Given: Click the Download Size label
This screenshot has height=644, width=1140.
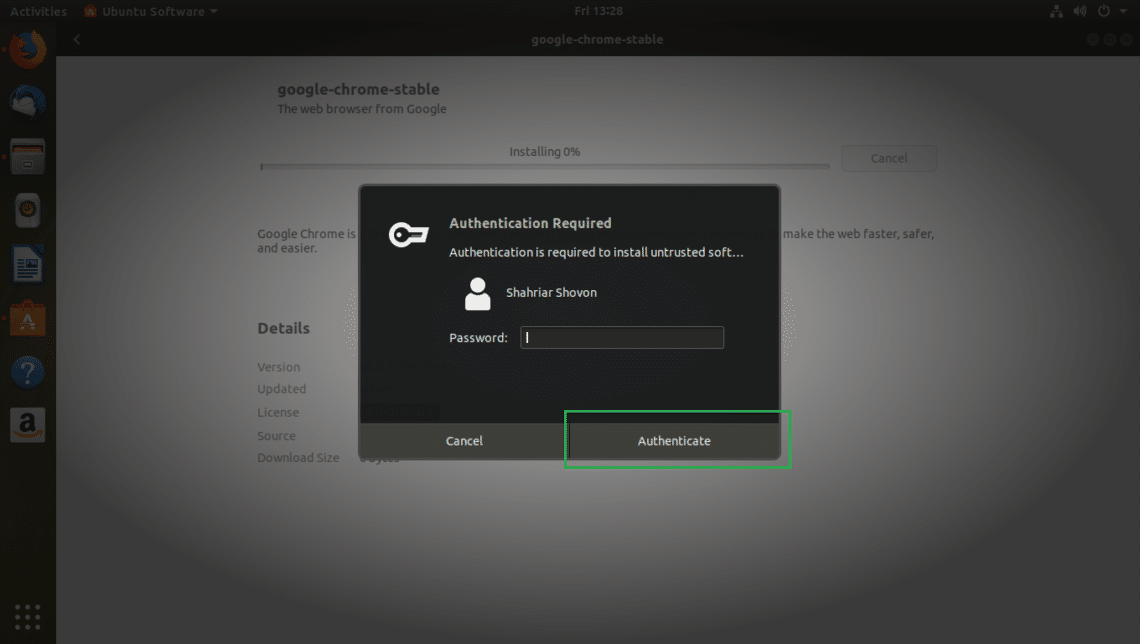Looking at the screenshot, I should point(298,457).
